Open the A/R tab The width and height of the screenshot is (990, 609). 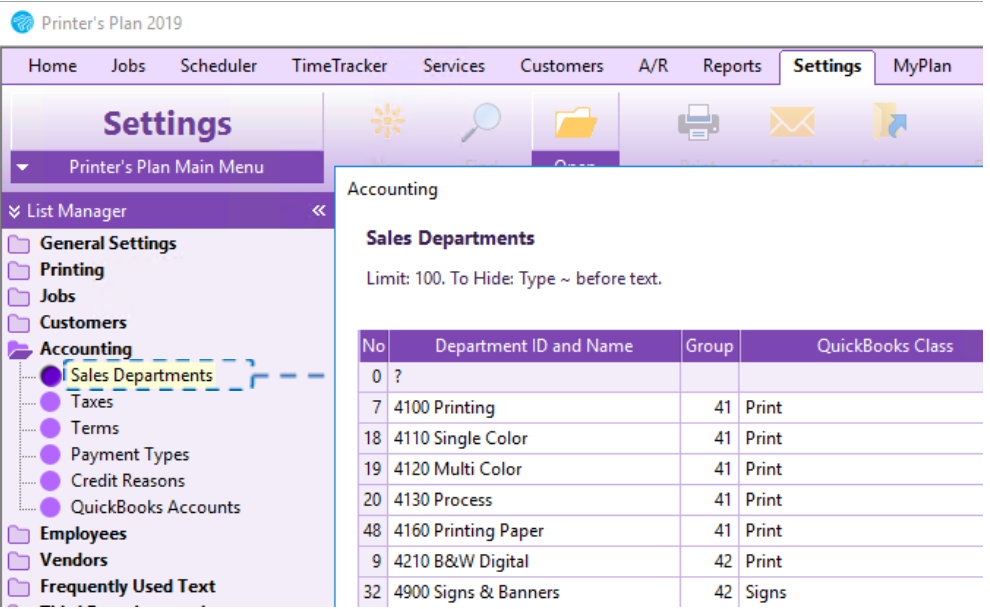coord(653,66)
